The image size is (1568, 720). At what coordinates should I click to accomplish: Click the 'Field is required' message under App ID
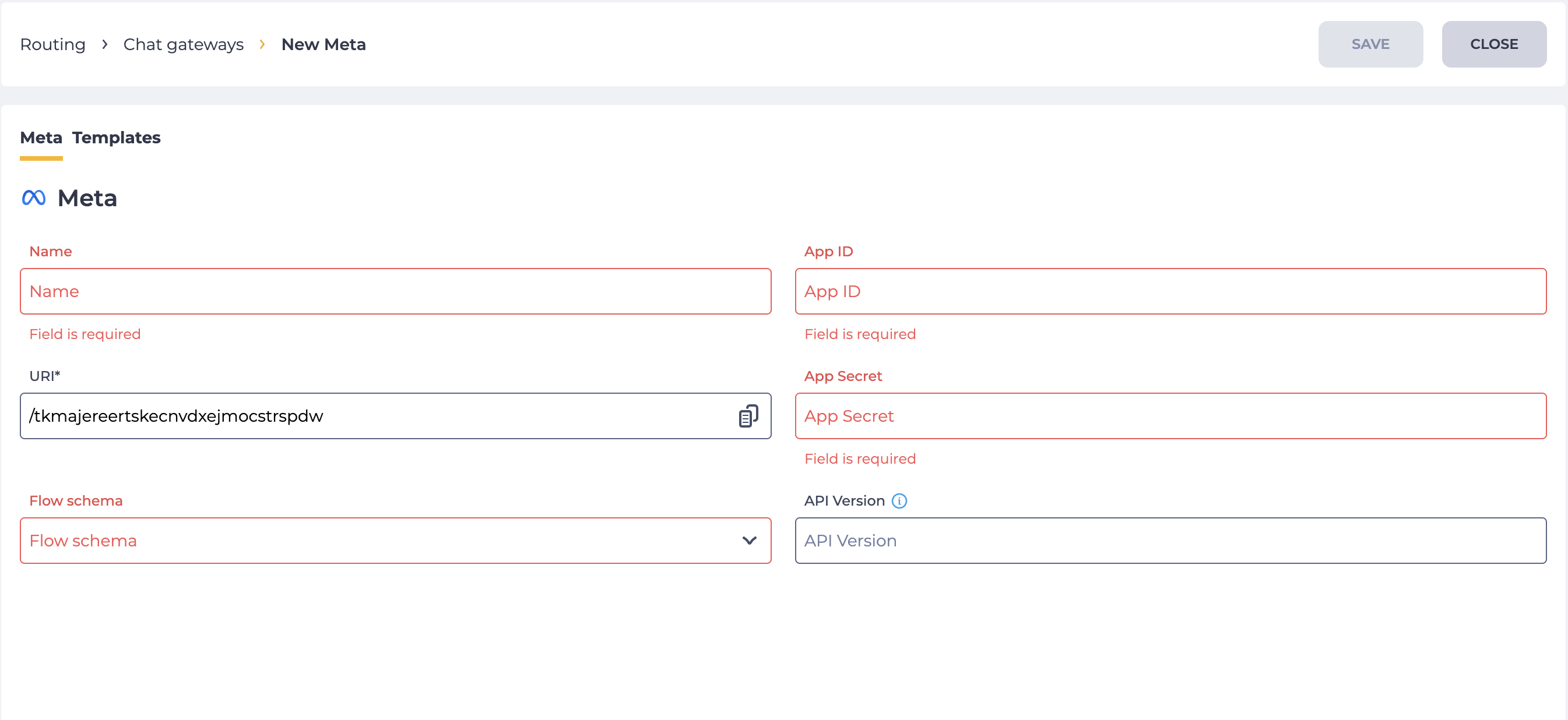860,334
